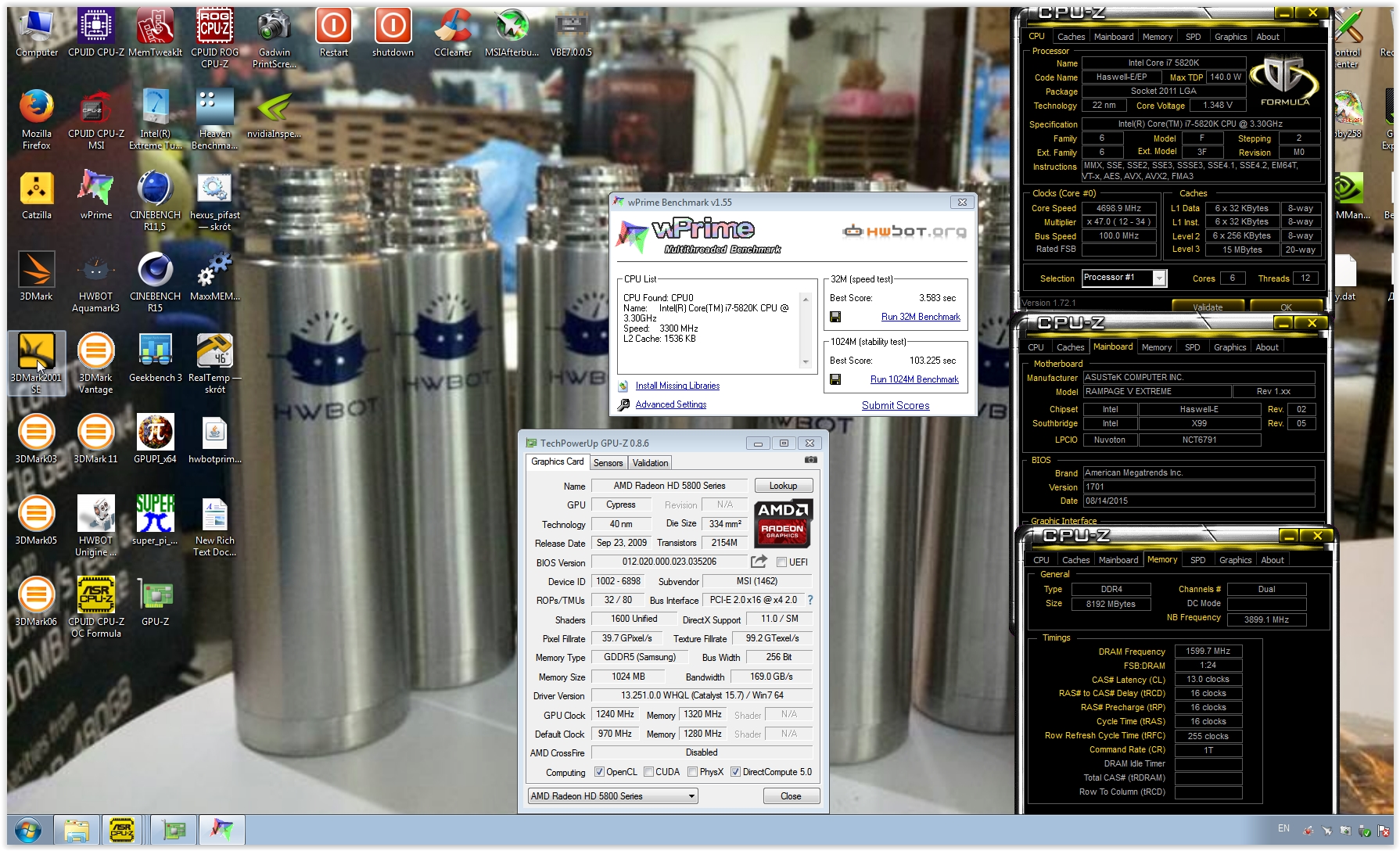This screenshot has width=1400, height=851.
Task: Open nvidiaInspector desktop shortcut
Action: click(274, 114)
